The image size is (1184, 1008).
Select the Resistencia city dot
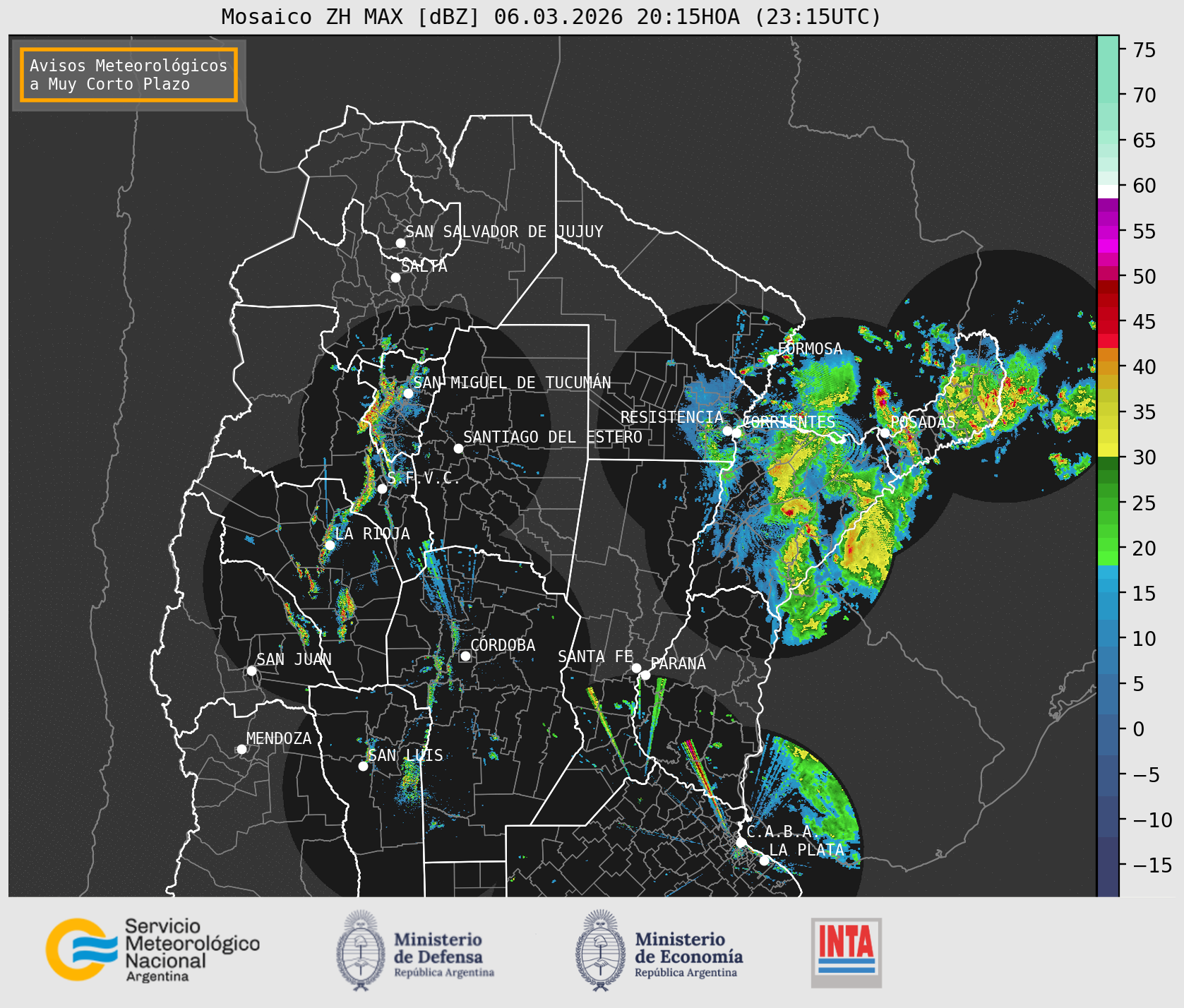tap(727, 431)
